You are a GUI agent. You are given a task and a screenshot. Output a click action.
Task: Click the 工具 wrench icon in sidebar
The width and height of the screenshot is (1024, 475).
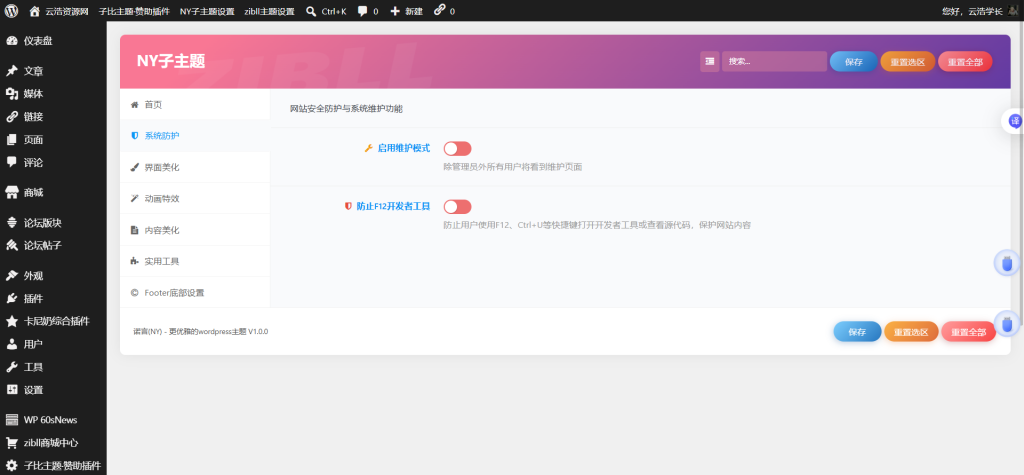pyautogui.click(x=12, y=367)
